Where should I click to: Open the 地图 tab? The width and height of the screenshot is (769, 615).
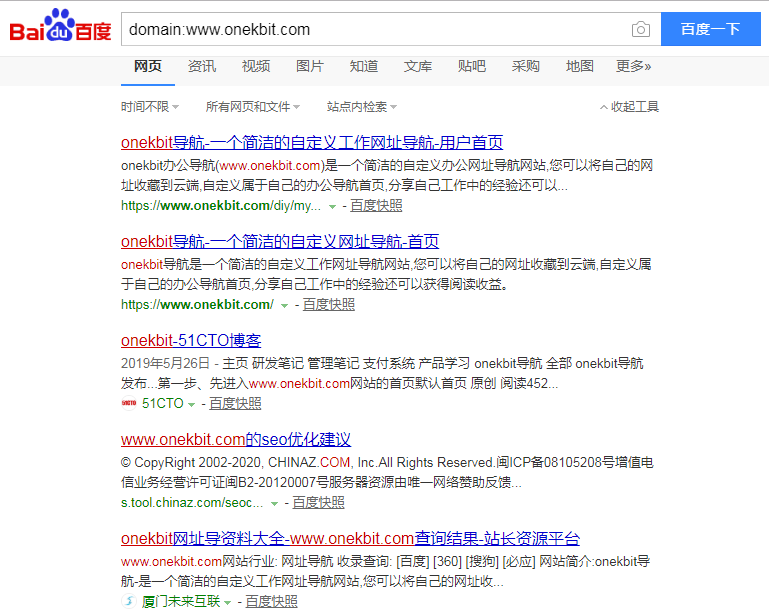click(x=579, y=66)
